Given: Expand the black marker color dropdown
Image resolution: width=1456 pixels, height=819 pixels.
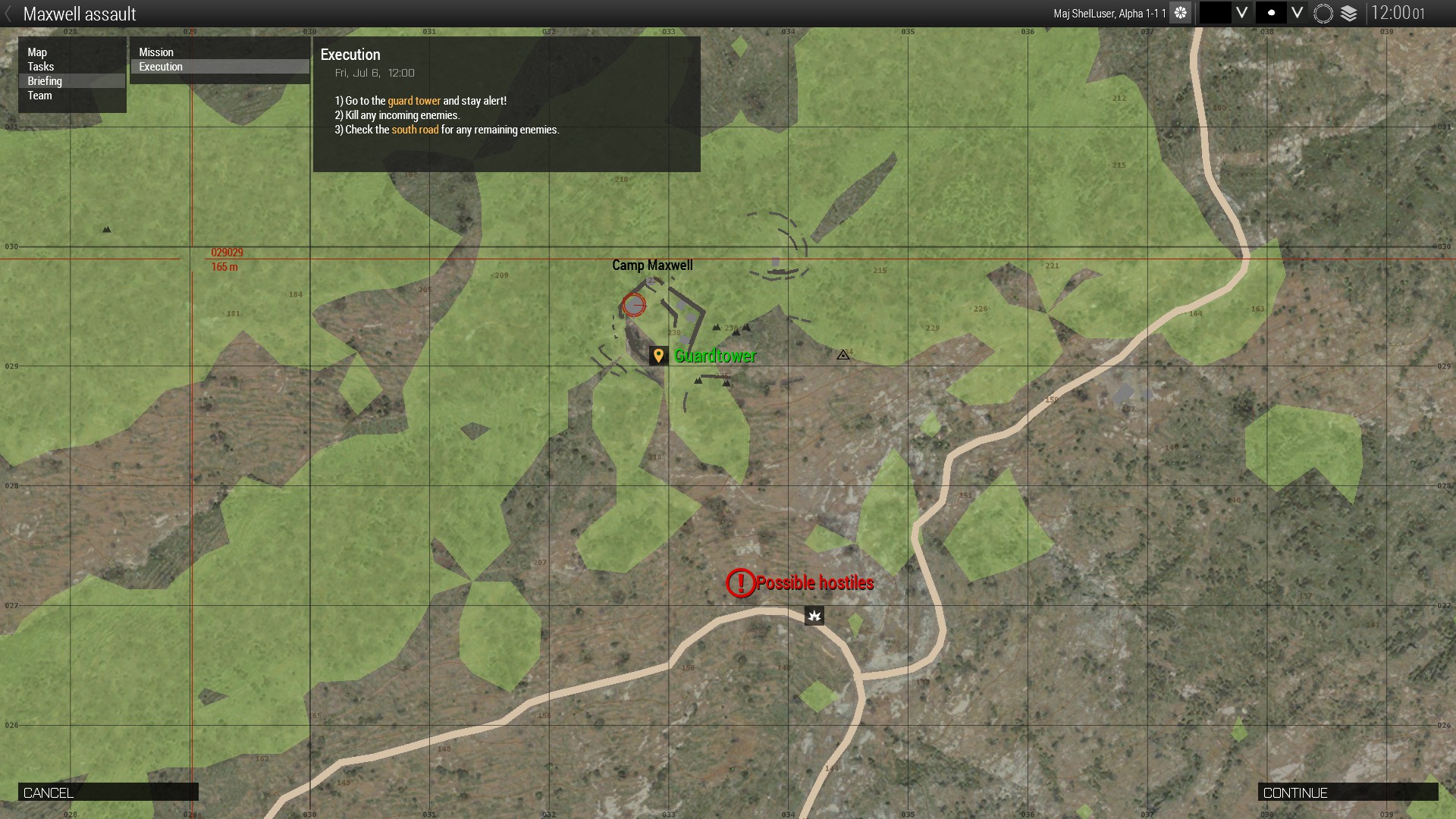Looking at the screenshot, I should (1241, 13).
